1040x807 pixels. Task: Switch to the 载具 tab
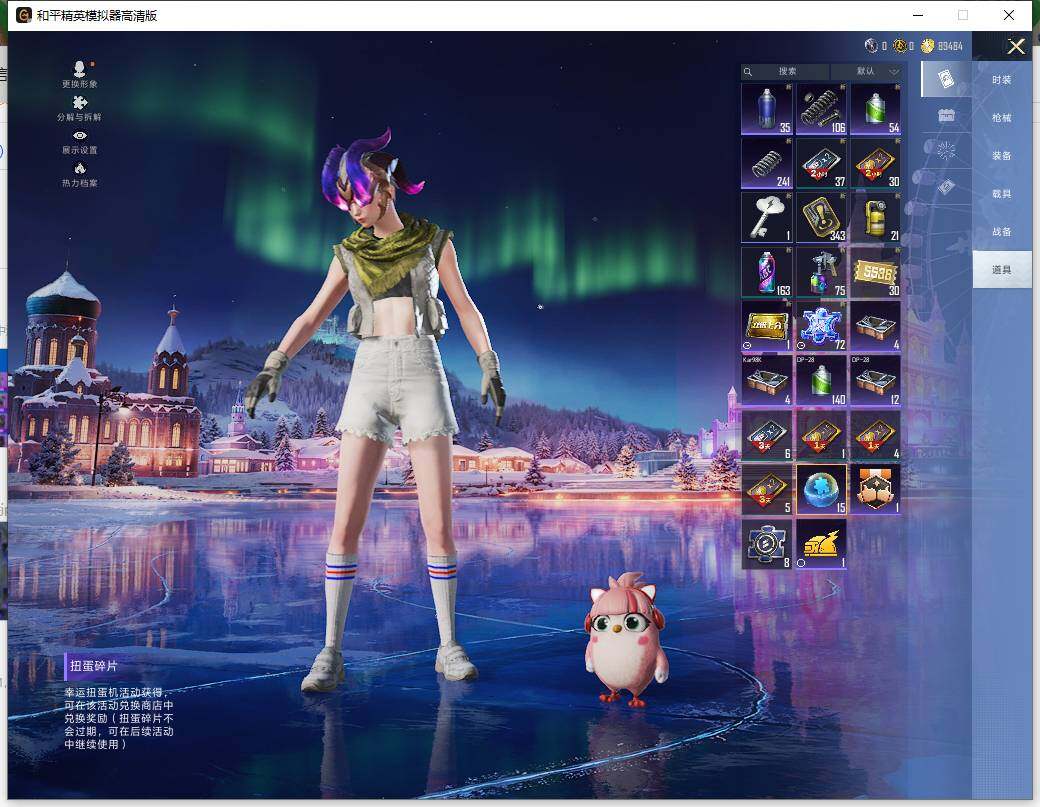[1002, 194]
